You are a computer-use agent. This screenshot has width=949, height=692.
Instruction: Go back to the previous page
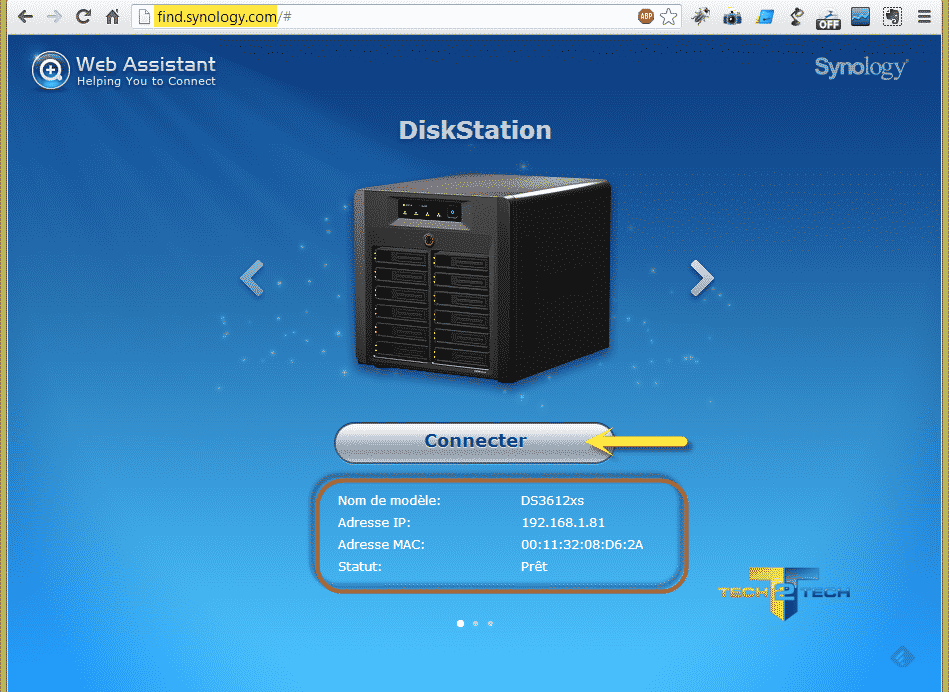pos(25,16)
